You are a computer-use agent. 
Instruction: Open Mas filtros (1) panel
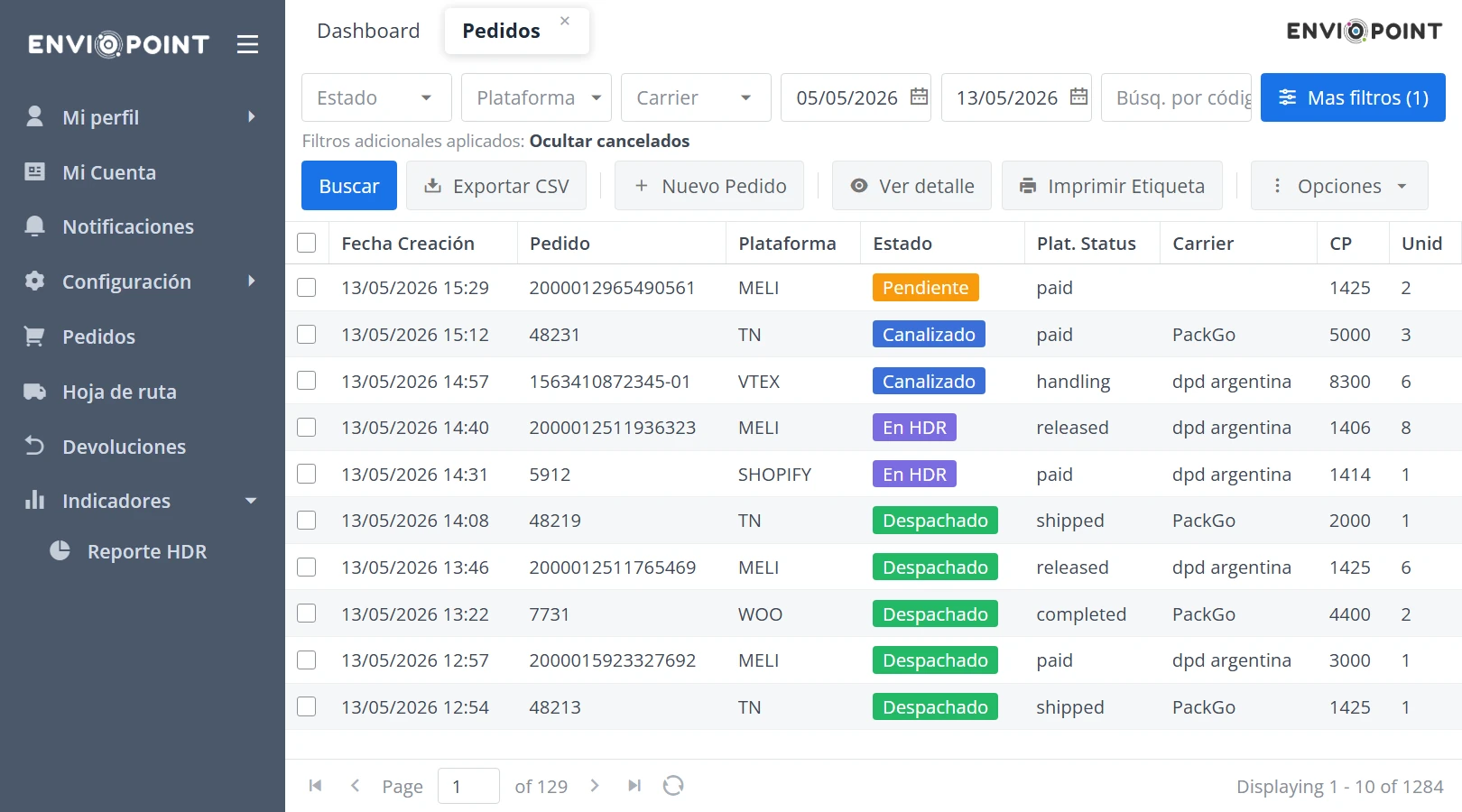(x=1353, y=97)
